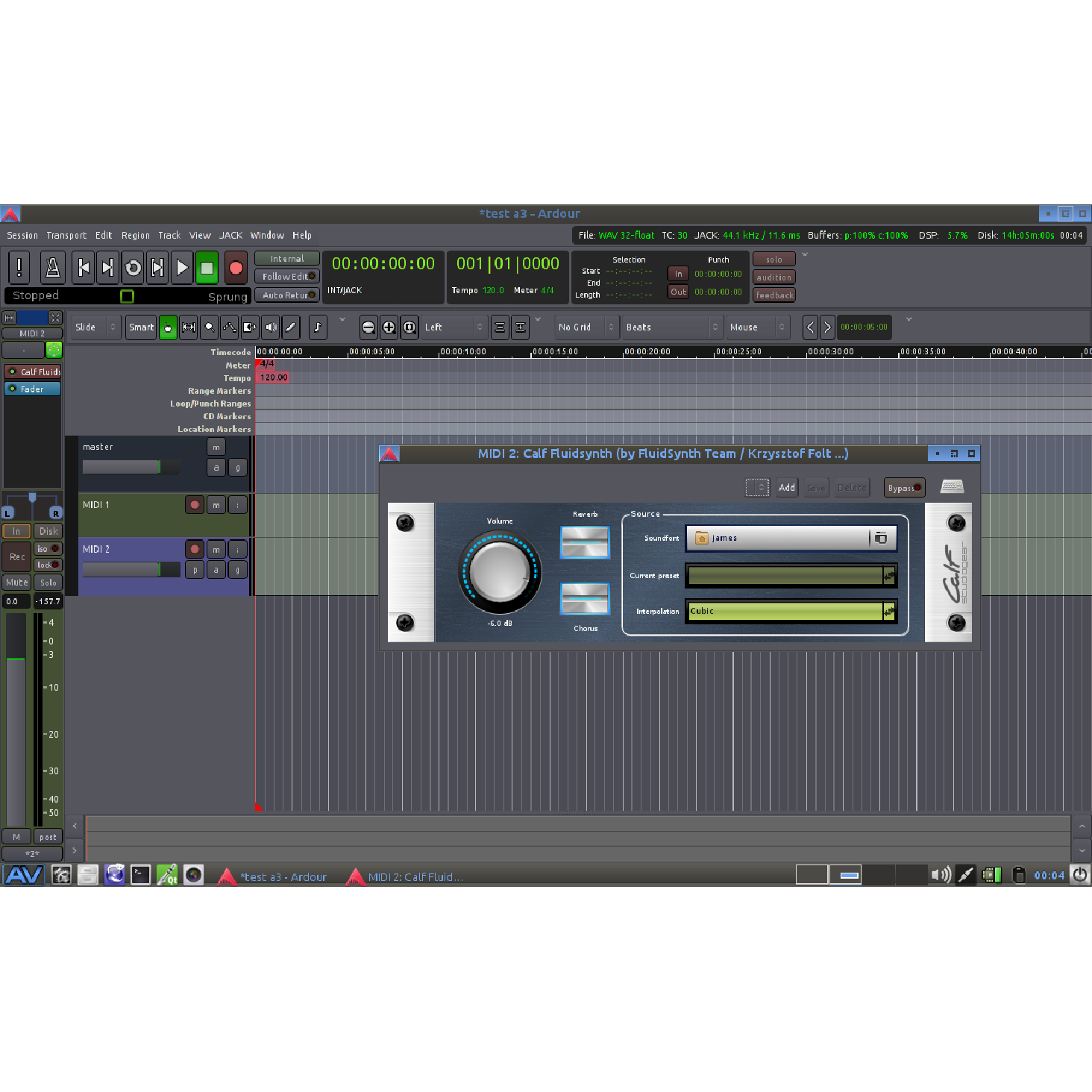
Task: Open the plugin MIDI keyboard icon
Action: click(x=952, y=487)
